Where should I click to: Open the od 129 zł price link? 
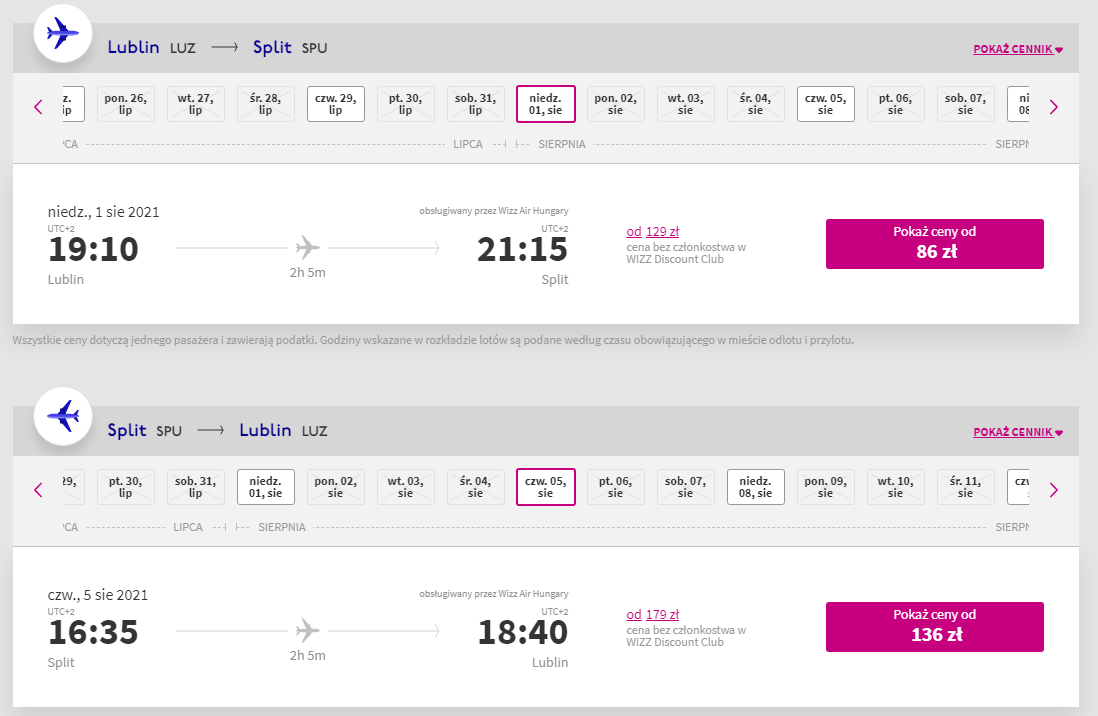653,231
